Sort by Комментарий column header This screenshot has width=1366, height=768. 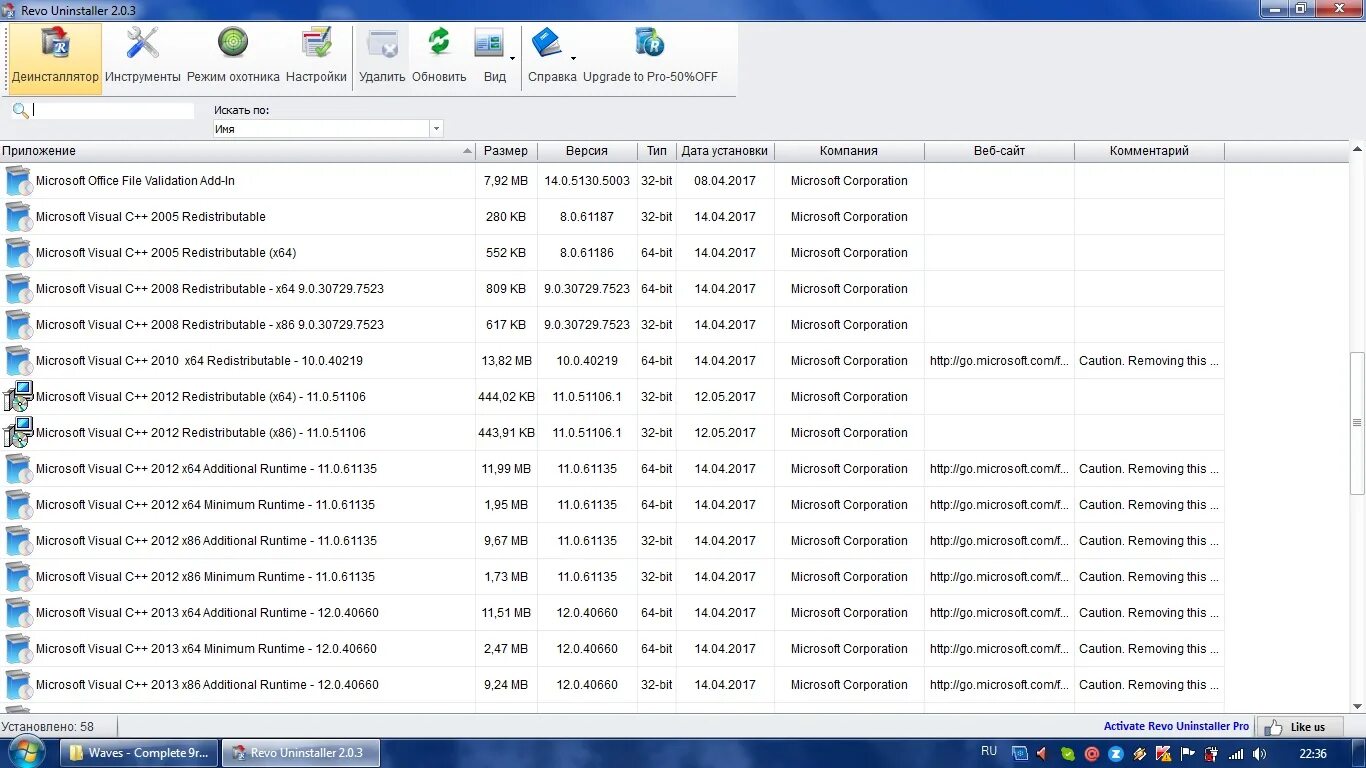[x=1149, y=151]
